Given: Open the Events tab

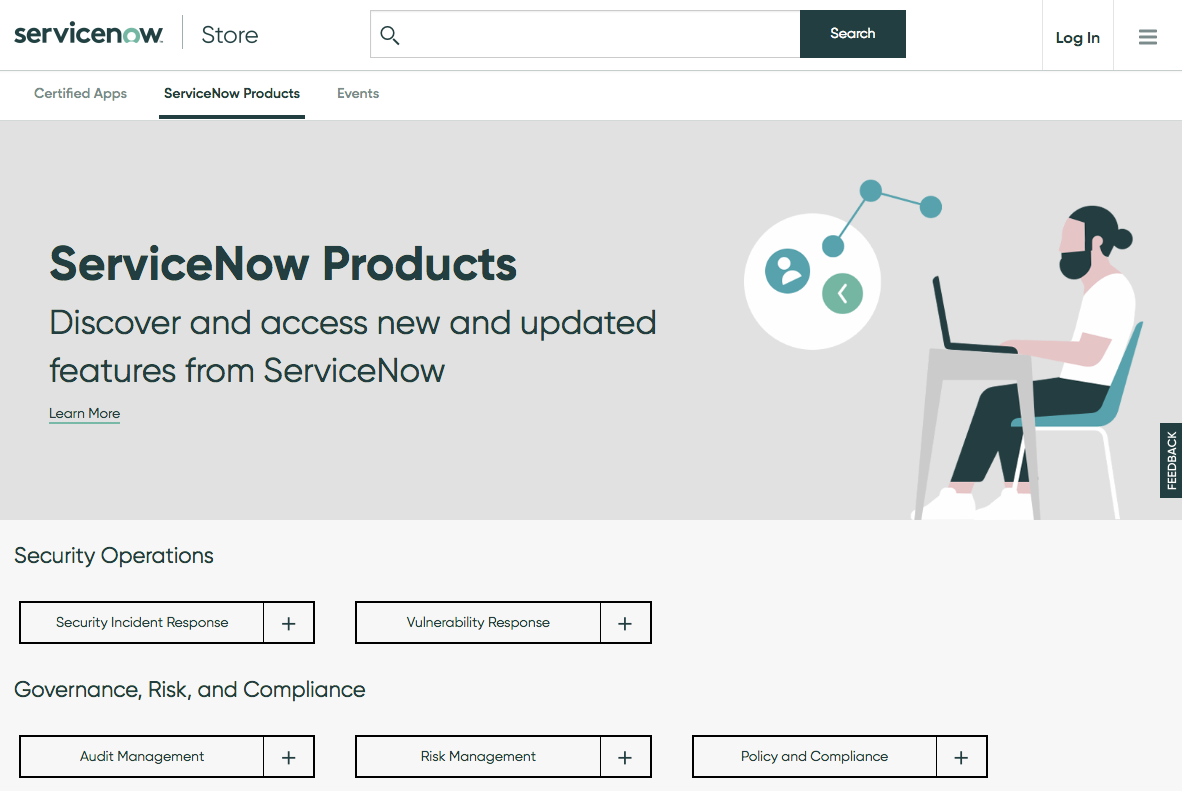Looking at the screenshot, I should pos(358,94).
